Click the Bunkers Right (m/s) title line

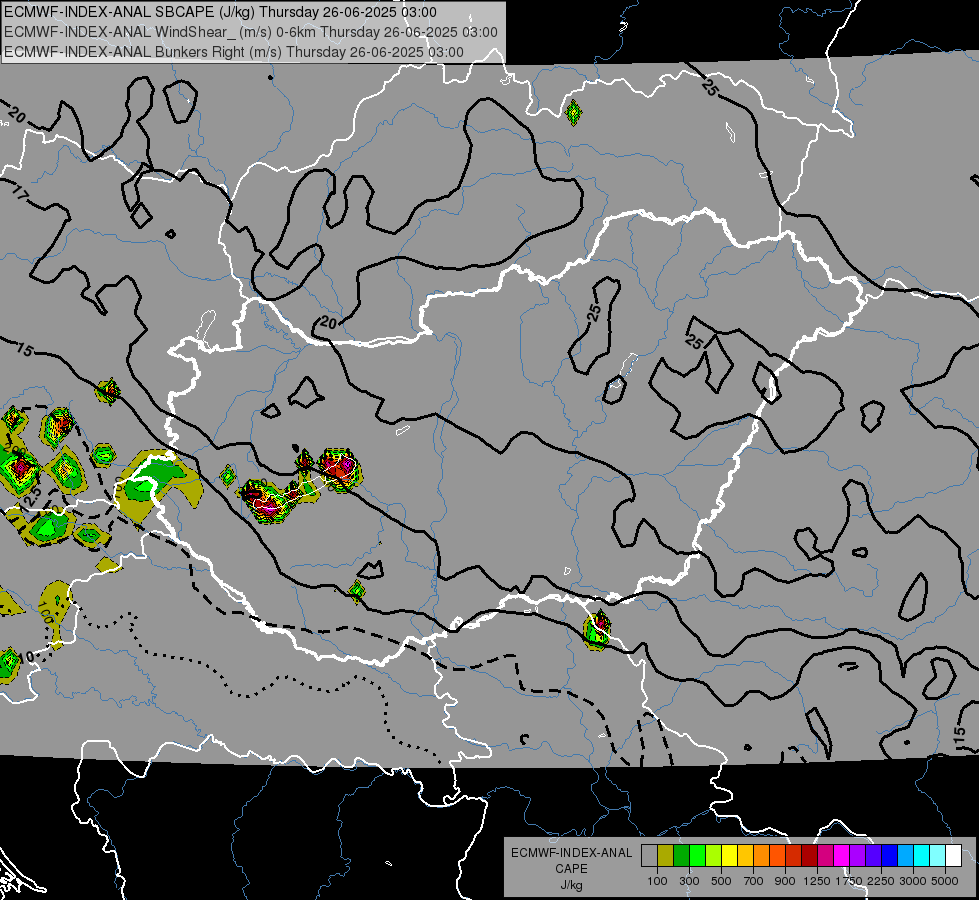coord(234,52)
